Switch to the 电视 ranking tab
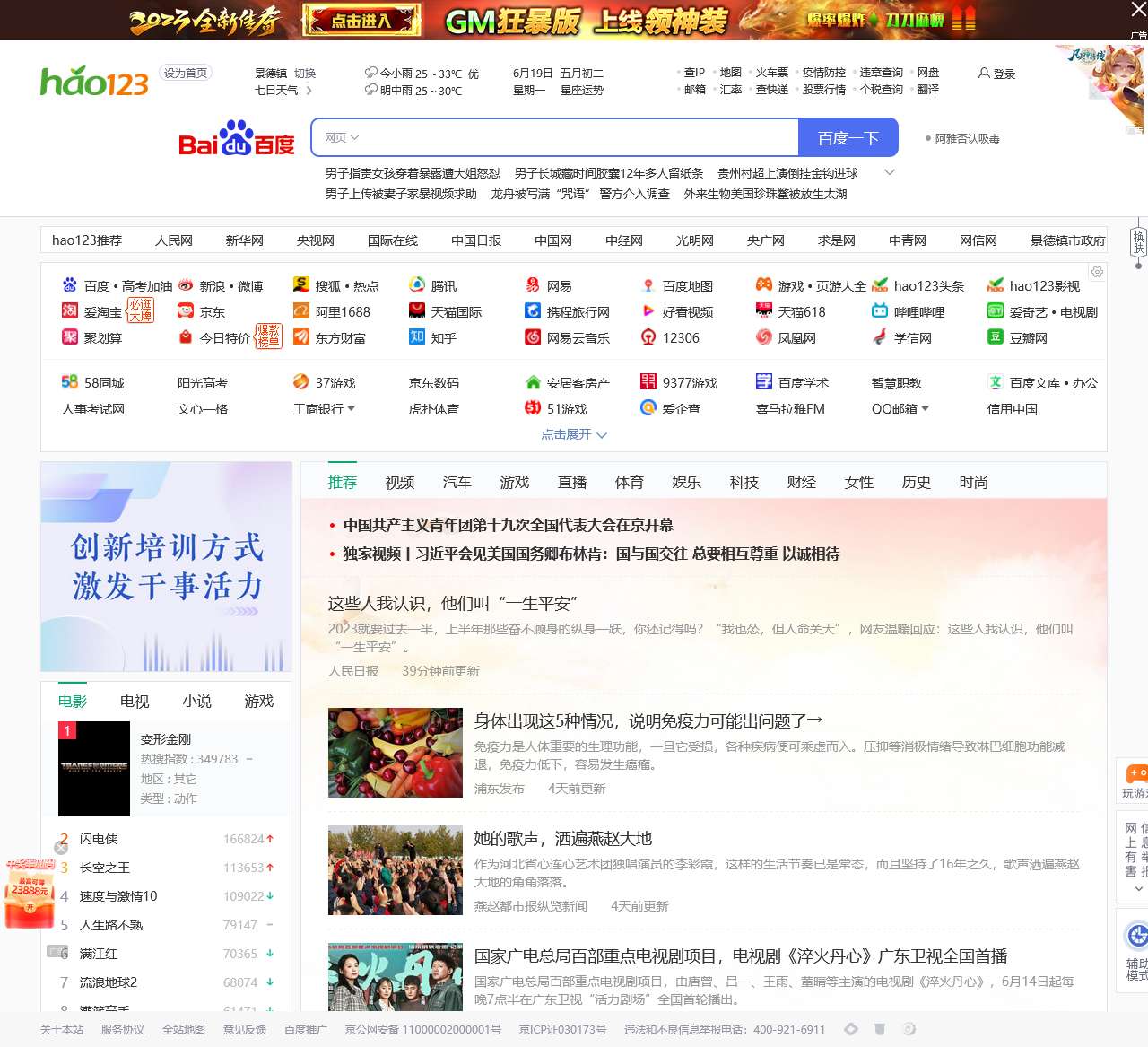This screenshot has height=1047, width=1148. [135, 701]
